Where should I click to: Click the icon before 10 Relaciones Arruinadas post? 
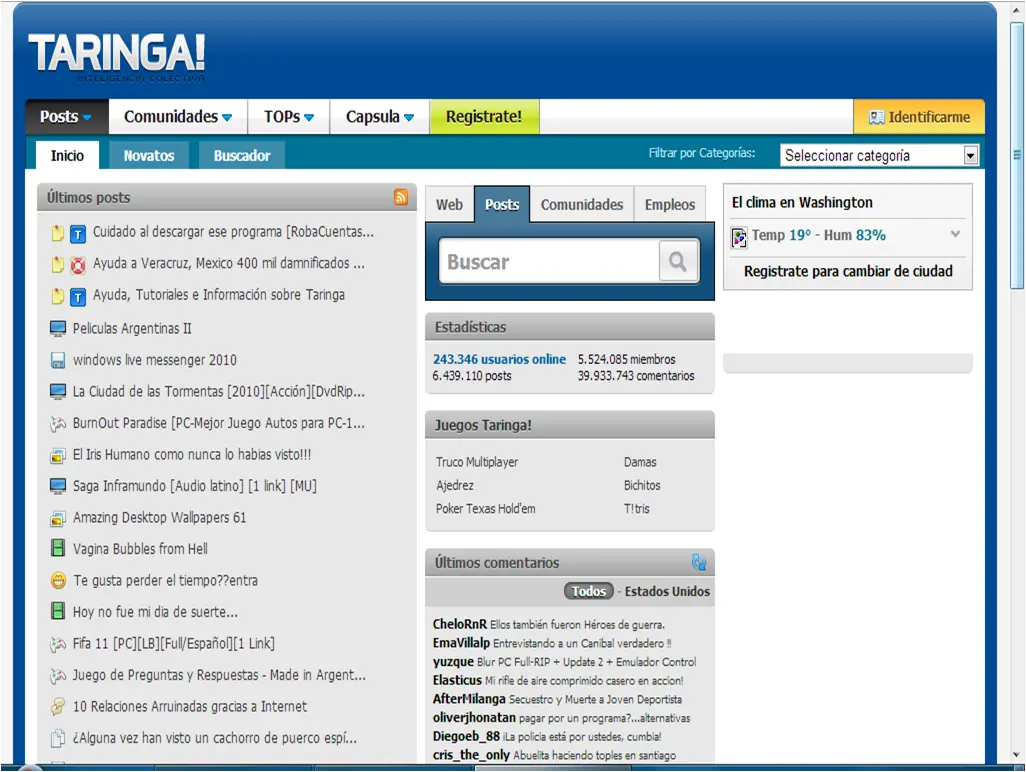point(58,707)
